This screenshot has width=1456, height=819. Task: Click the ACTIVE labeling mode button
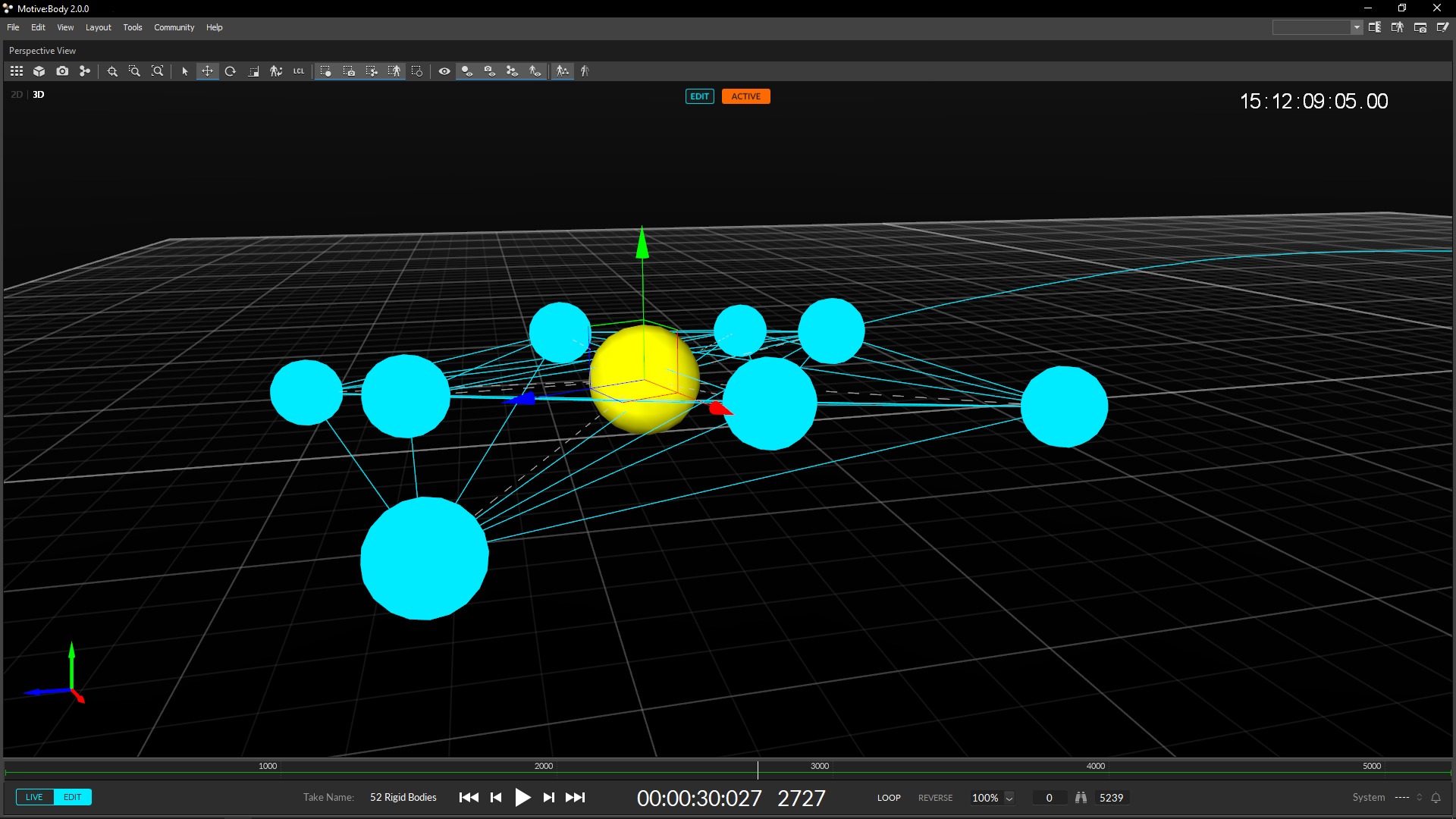point(745,96)
